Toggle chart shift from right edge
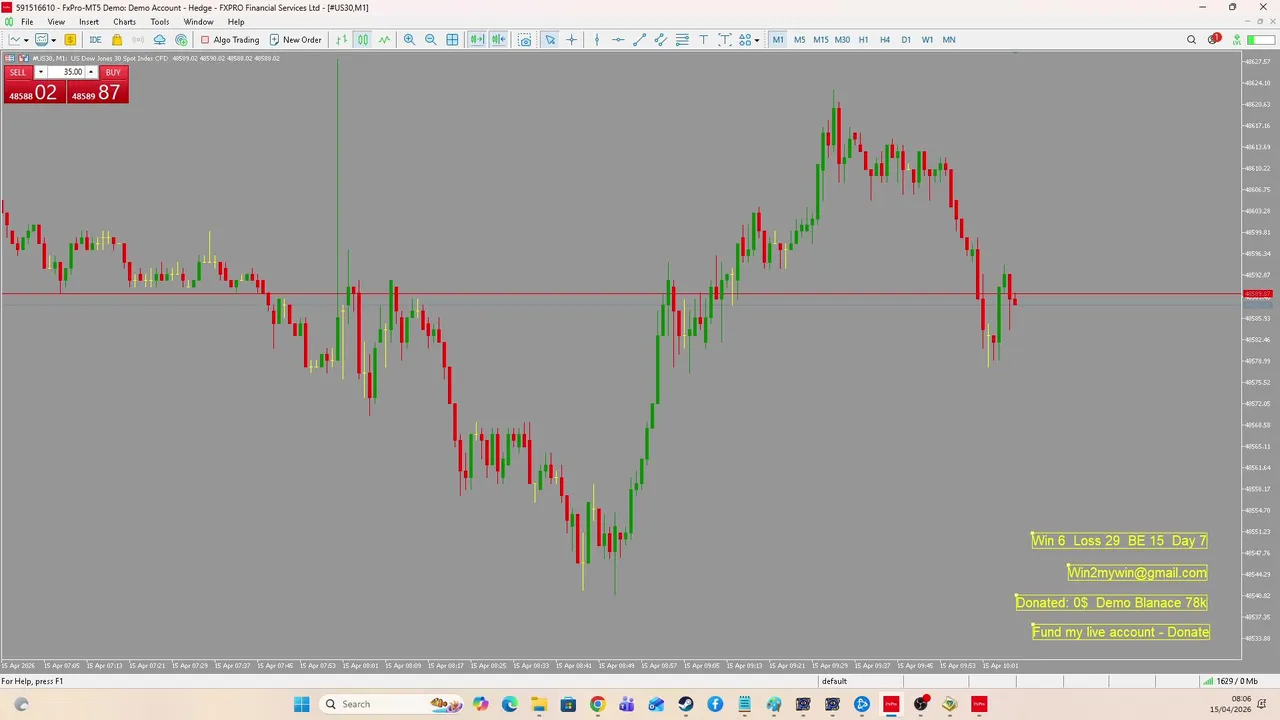Screen dimensions: 1280x720 click(x=498, y=40)
